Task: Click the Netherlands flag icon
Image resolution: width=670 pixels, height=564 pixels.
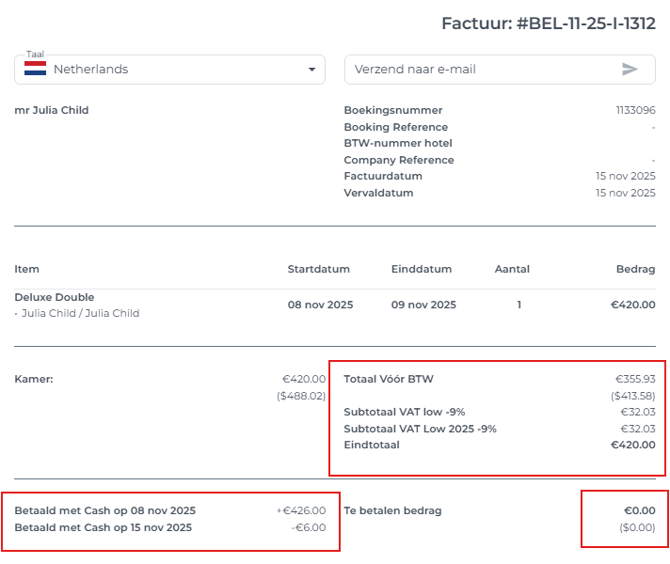Action: (x=35, y=69)
